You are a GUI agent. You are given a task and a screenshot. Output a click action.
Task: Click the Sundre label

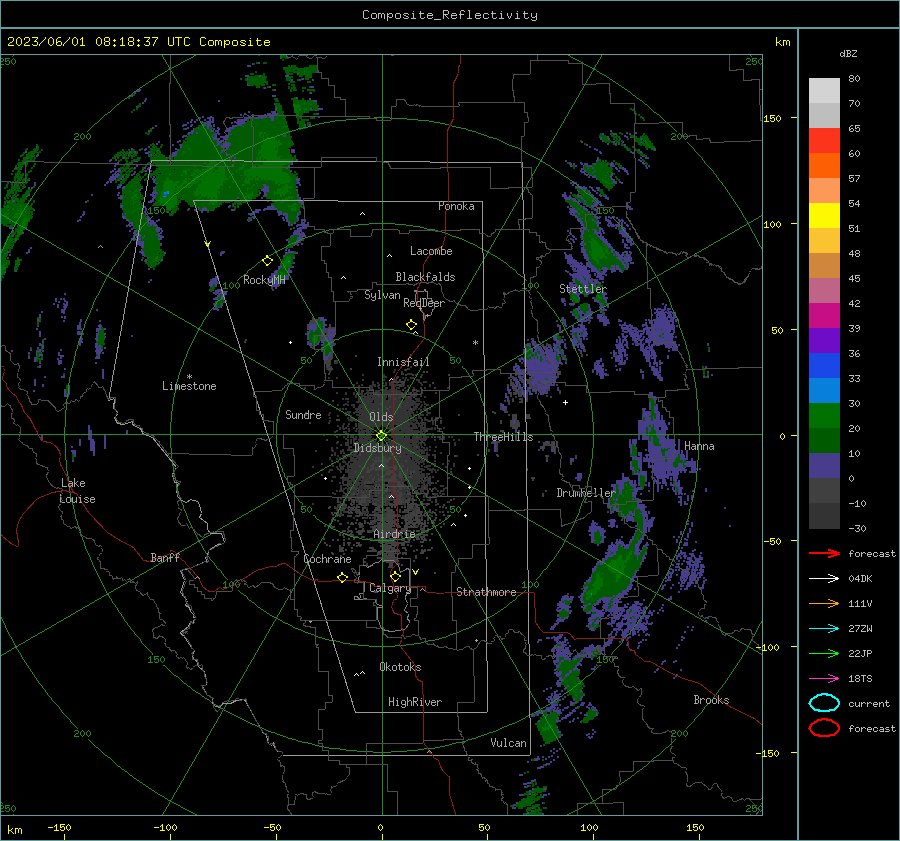coord(303,414)
